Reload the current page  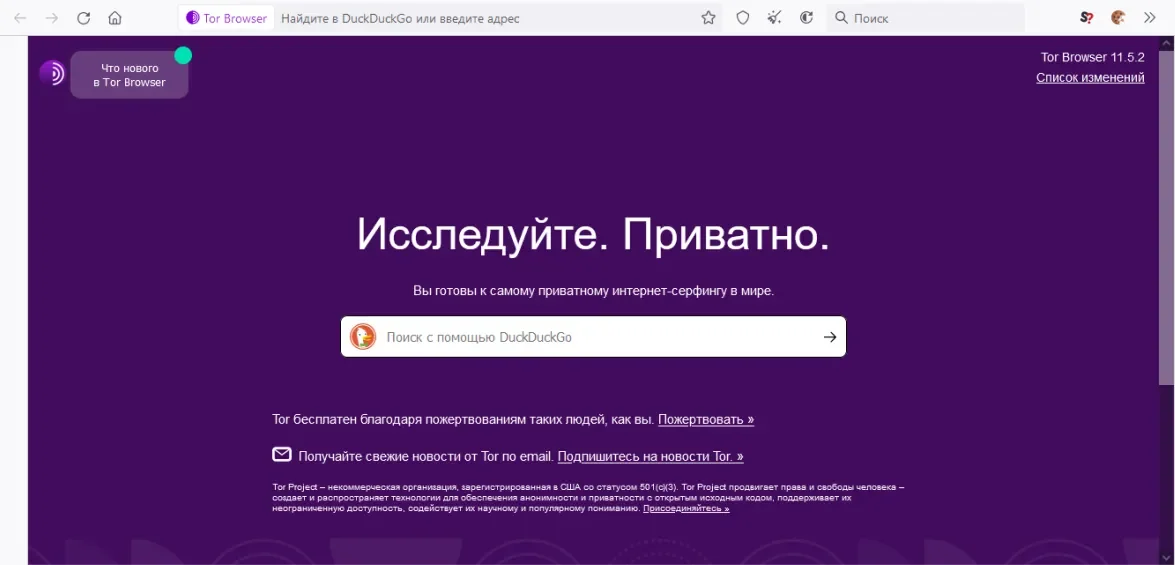[84, 18]
